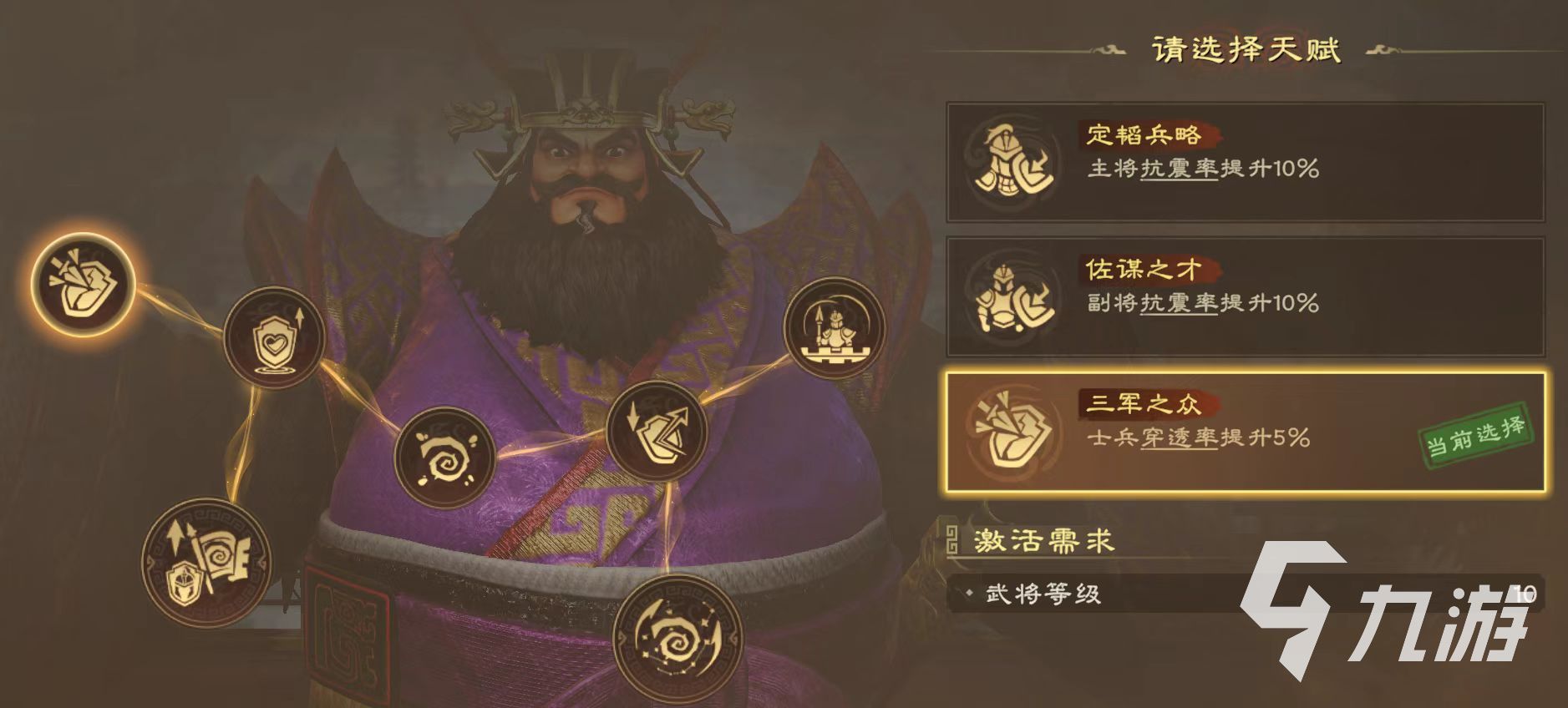Choose the 三军之众 talent option
This screenshot has width=1568, height=708.
pos(1245,432)
